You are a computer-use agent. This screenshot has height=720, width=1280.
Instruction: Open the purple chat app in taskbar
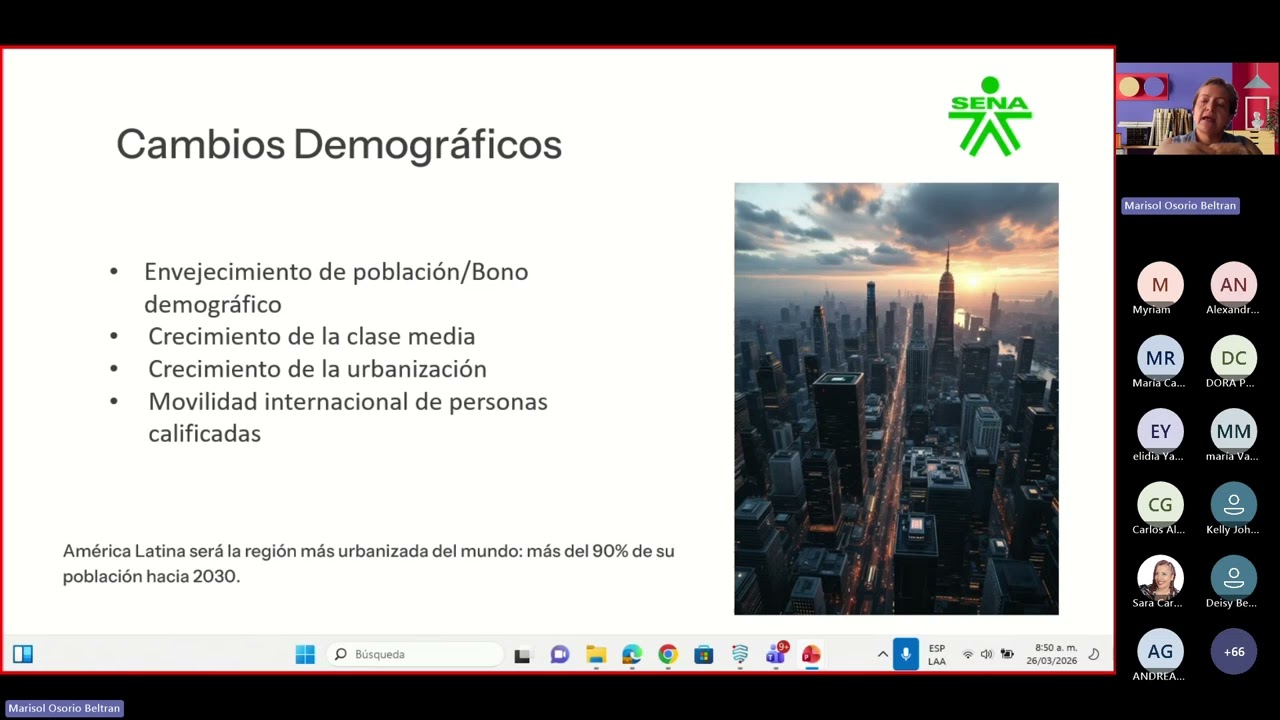tap(559, 655)
